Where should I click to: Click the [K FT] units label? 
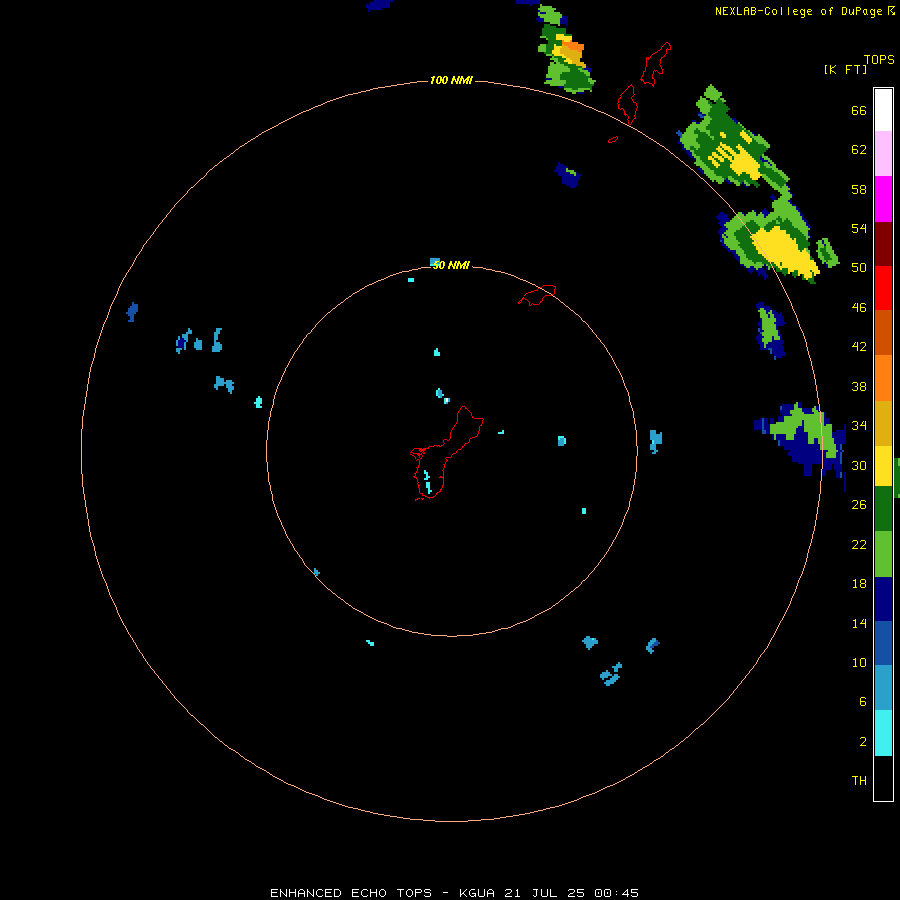845,69
